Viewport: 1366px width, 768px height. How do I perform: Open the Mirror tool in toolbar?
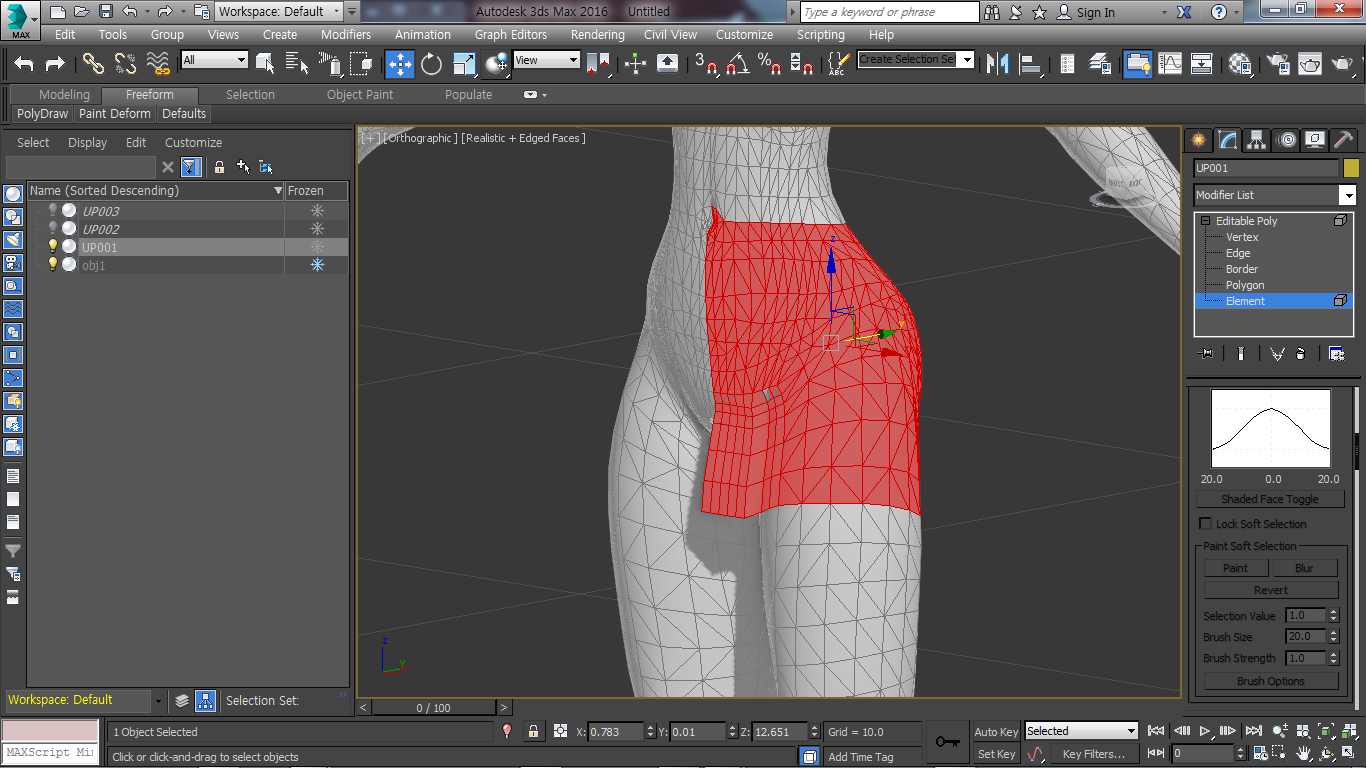997,64
